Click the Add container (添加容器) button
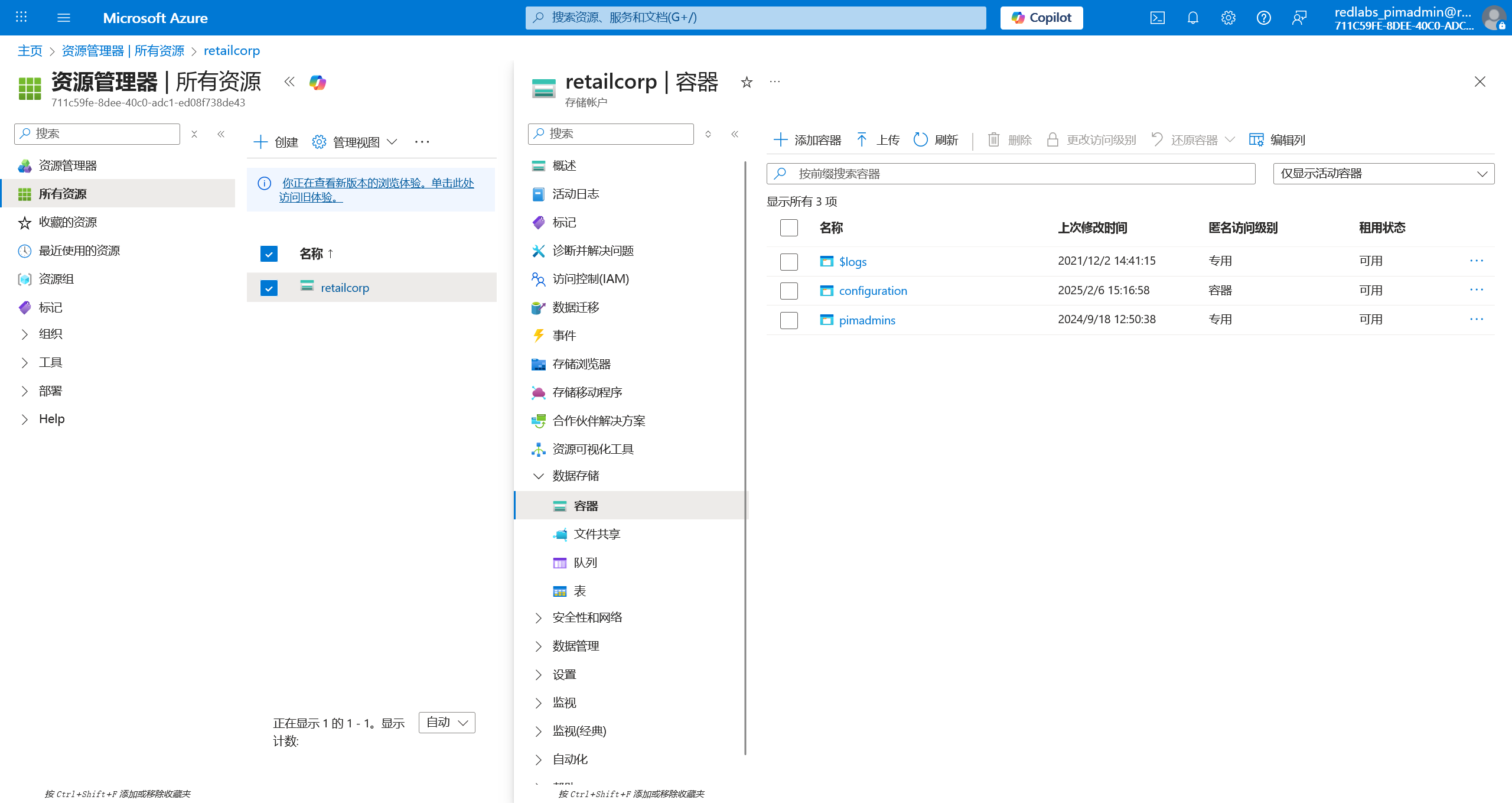The height and width of the screenshot is (803, 1512). (807, 140)
